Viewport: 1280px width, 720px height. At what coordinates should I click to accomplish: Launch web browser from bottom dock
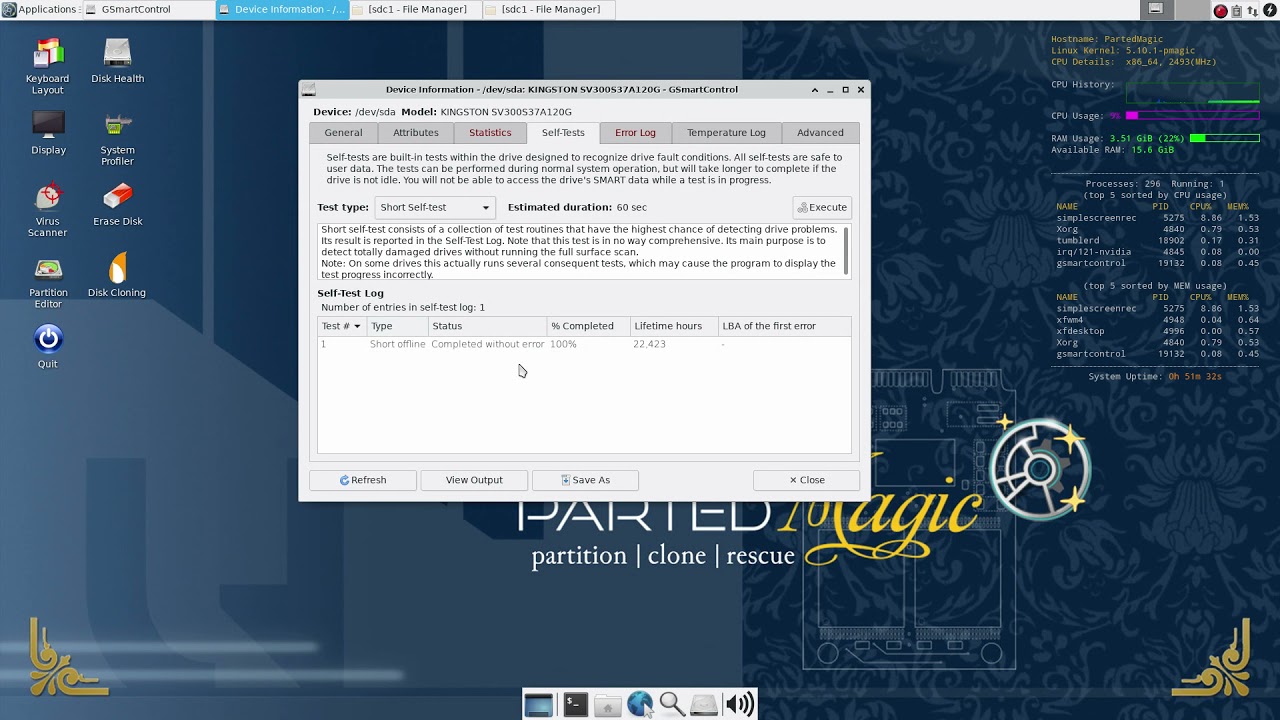tap(640, 705)
